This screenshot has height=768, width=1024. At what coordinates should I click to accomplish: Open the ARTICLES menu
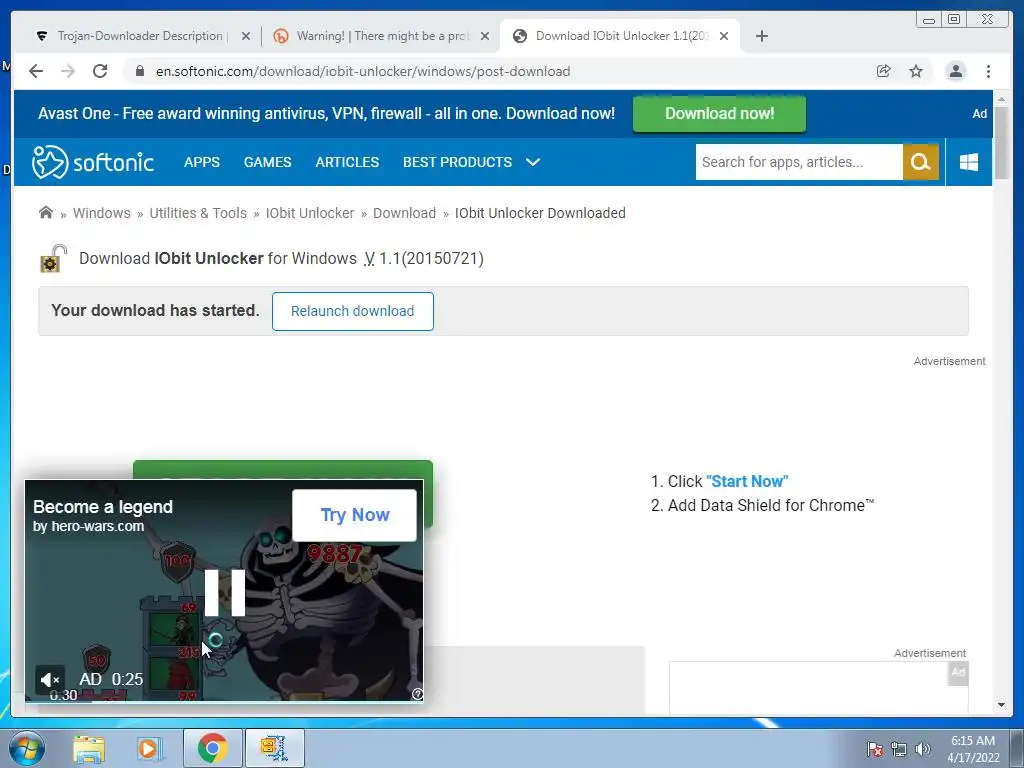(347, 162)
